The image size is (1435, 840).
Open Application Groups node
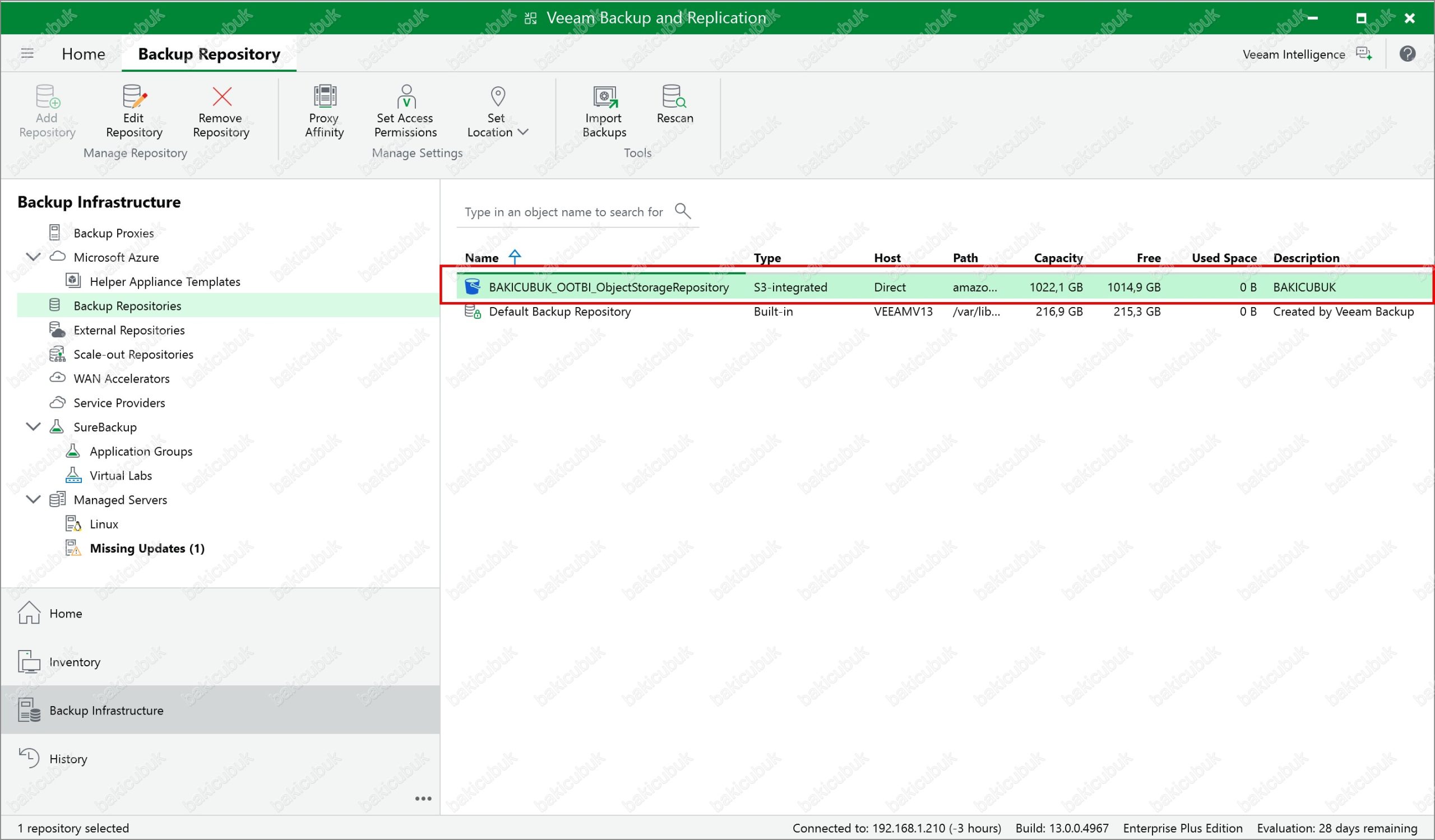point(141,451)
